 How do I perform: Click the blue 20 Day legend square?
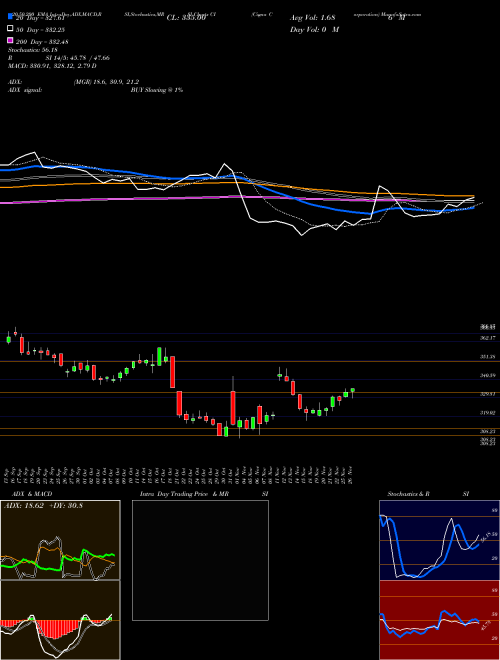click(x=11, y=17)
